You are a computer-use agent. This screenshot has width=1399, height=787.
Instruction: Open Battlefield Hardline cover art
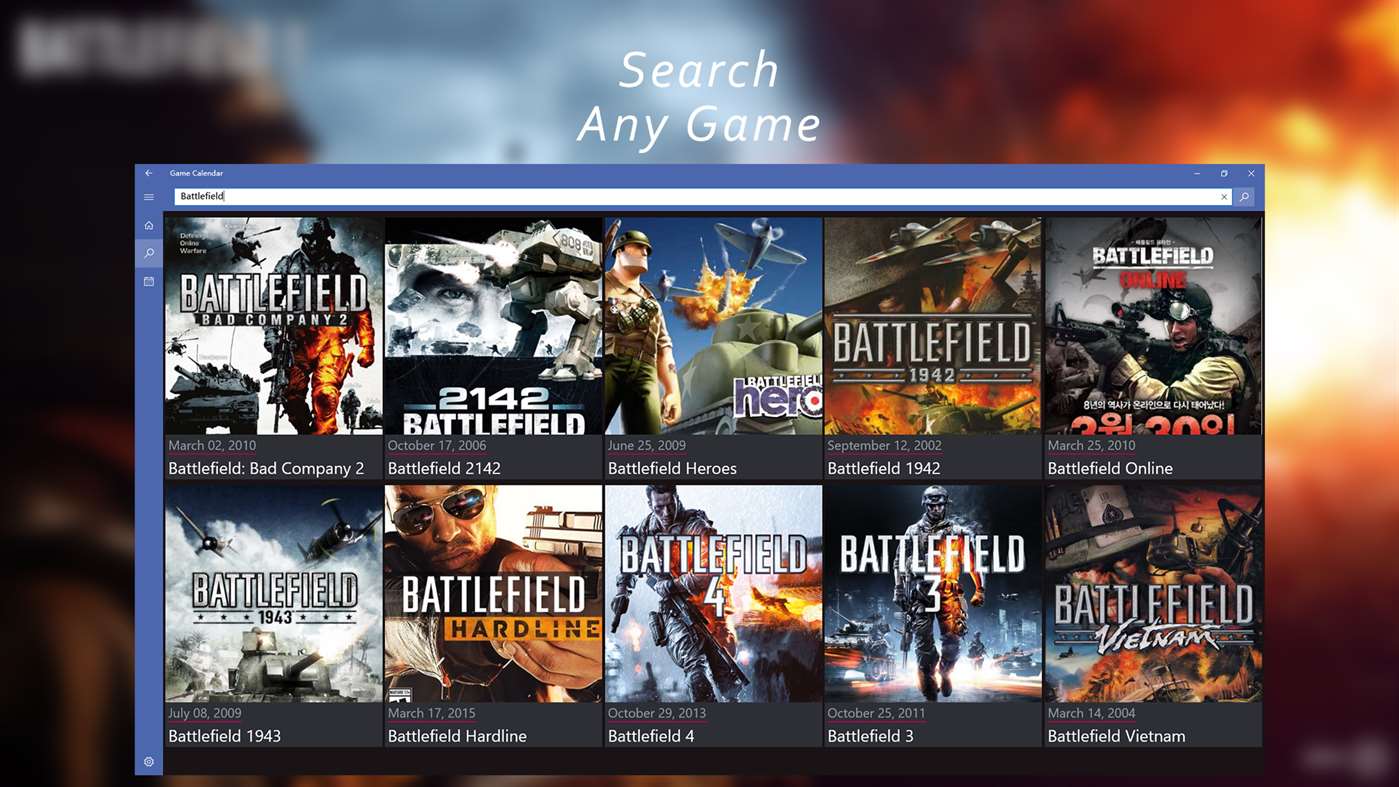[x=493, y=594]
